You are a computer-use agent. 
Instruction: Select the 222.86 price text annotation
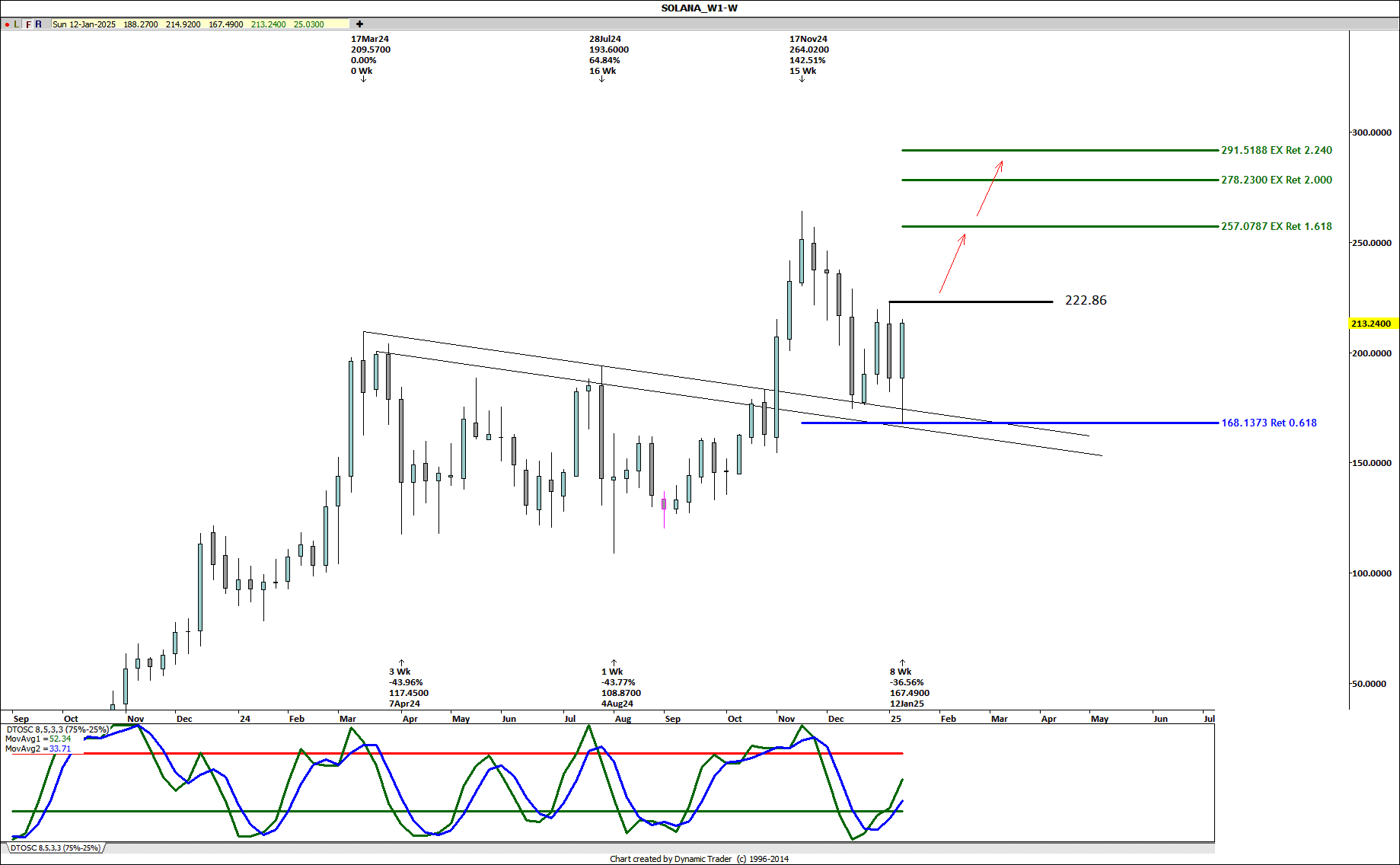1086,301
